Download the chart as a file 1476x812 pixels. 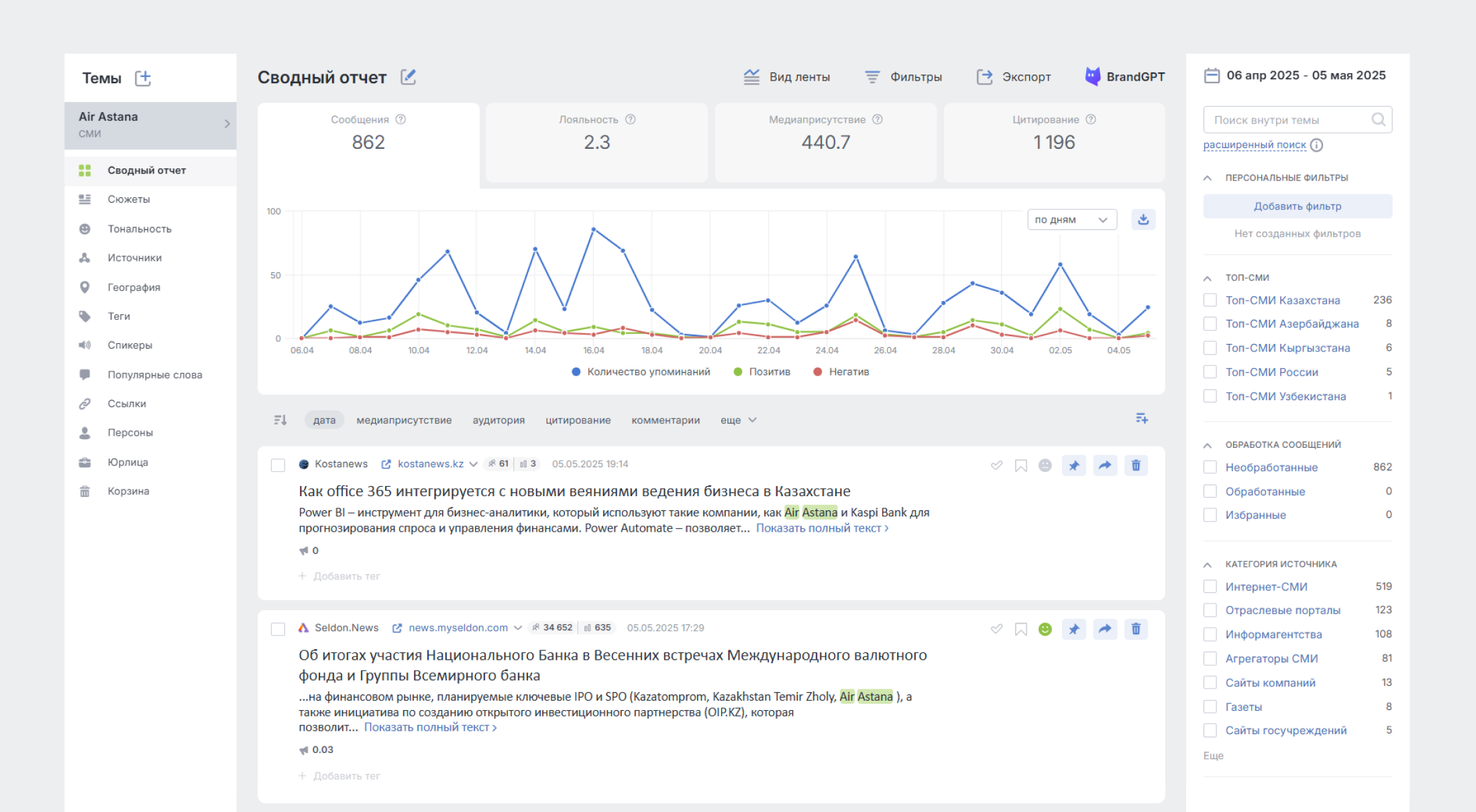pyautogui.click(x=1143, y=219)
